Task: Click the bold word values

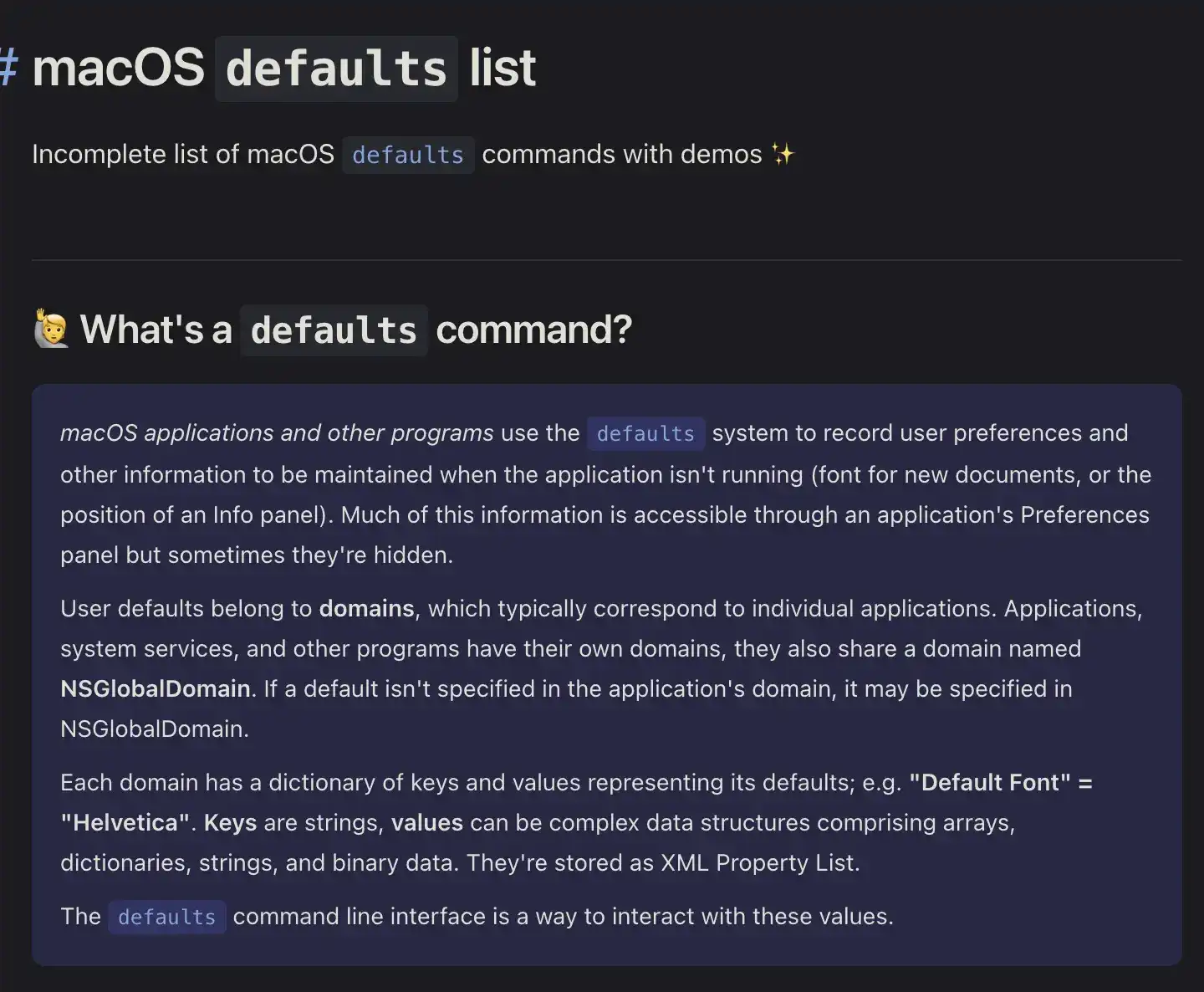Action: [427, 822]
